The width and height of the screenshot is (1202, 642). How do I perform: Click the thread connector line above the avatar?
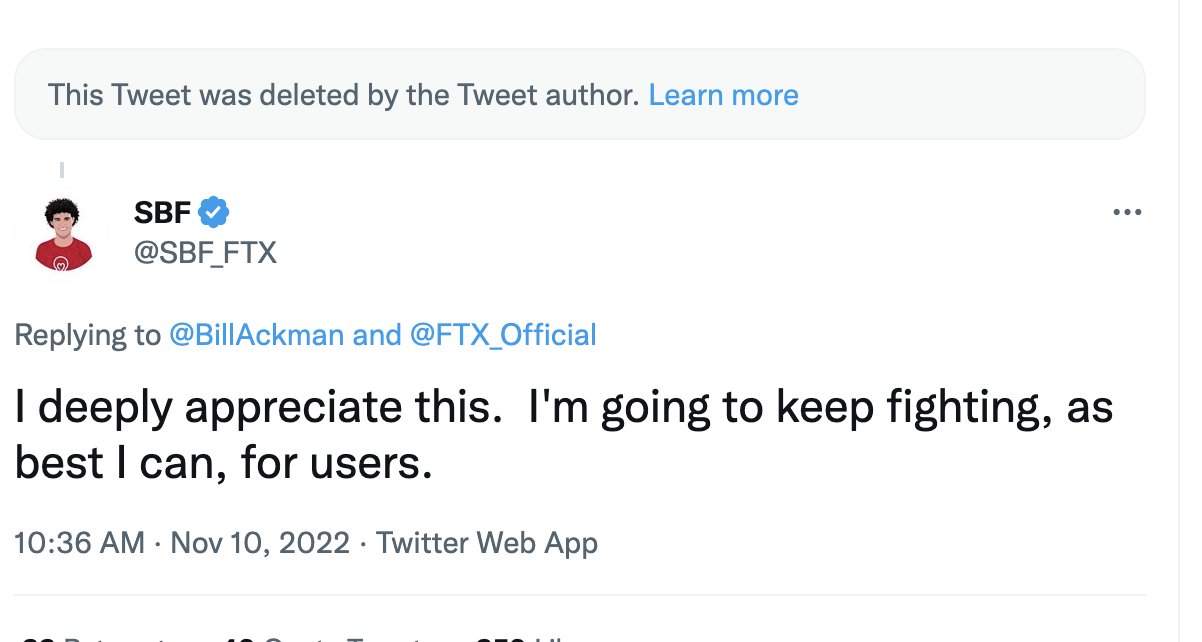(63, 171)
